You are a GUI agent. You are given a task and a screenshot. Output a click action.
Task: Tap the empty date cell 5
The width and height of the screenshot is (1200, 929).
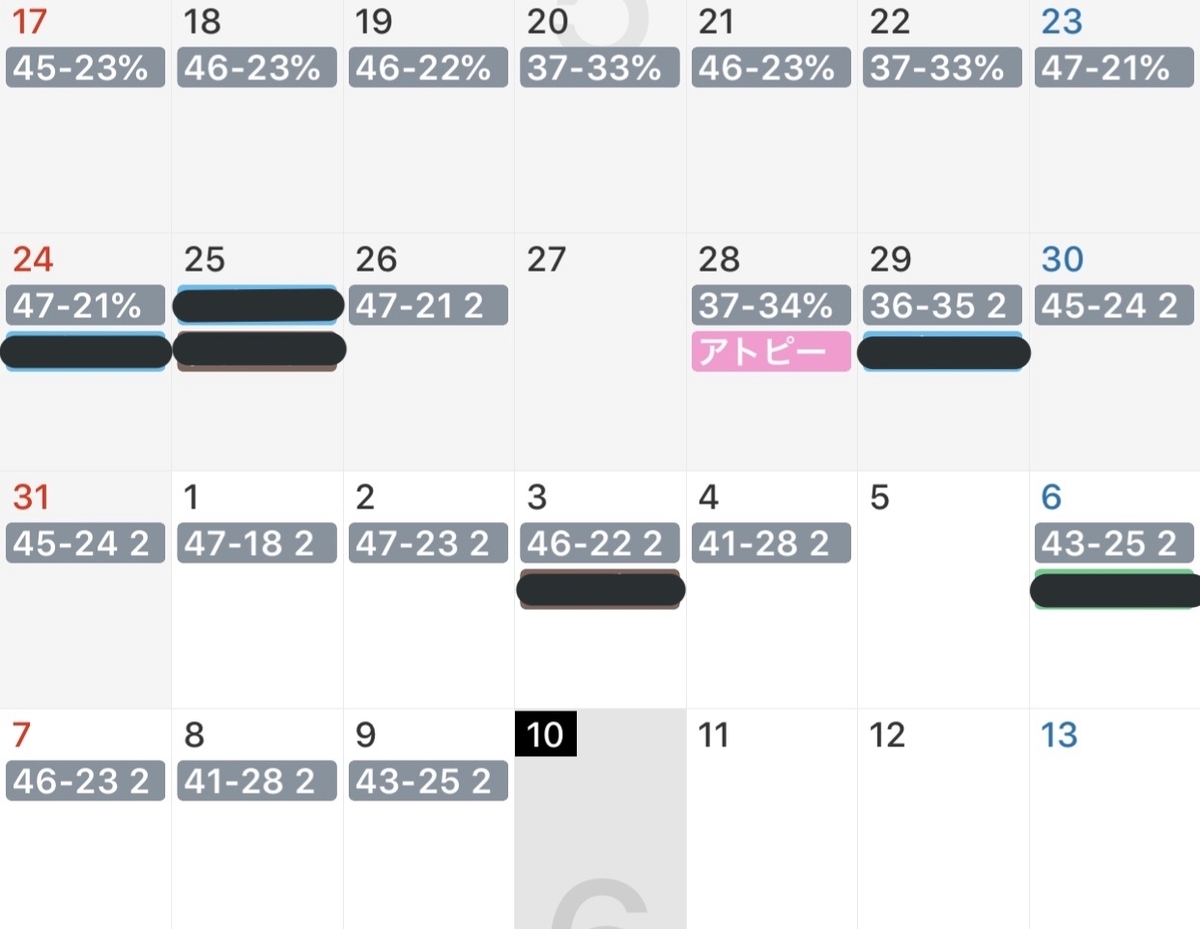tap(943, 590)
